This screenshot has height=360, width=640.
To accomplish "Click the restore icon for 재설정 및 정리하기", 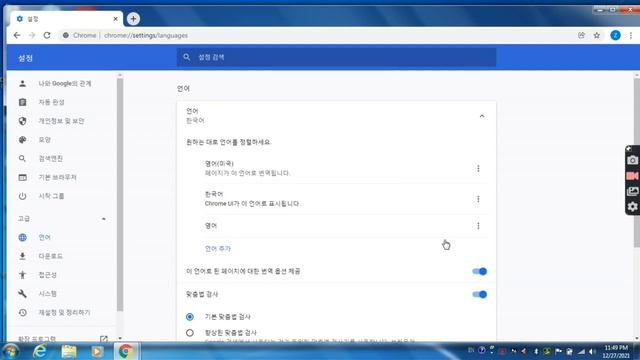I will coord(22,312).
